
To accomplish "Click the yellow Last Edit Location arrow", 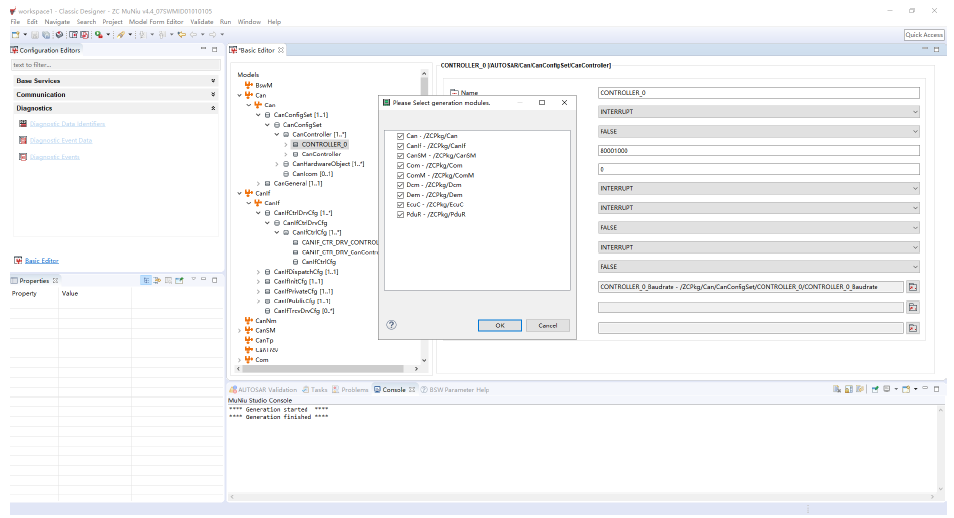I will tap(181, 35).
